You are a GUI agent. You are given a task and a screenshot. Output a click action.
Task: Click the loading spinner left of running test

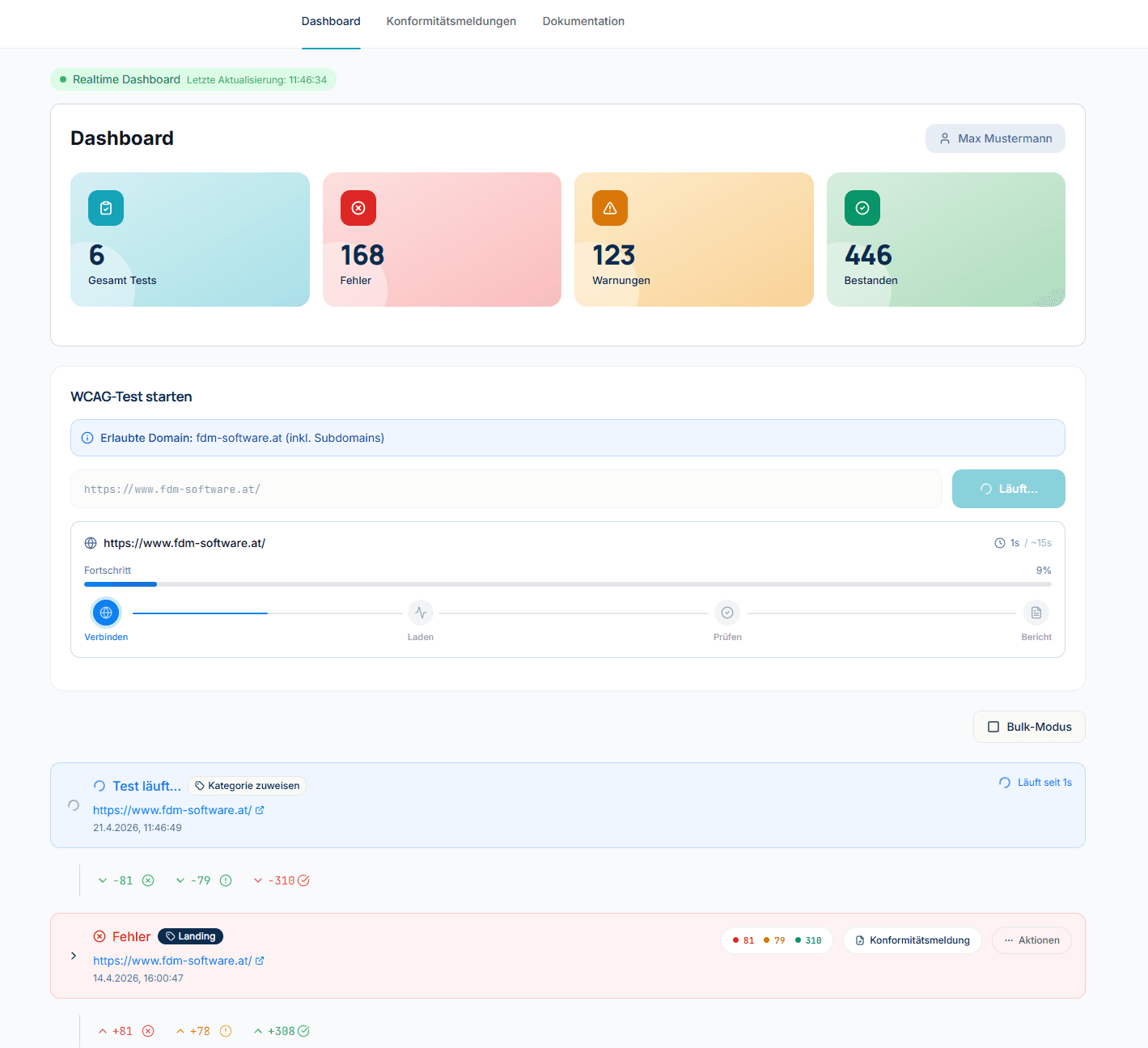click(74, 805)
